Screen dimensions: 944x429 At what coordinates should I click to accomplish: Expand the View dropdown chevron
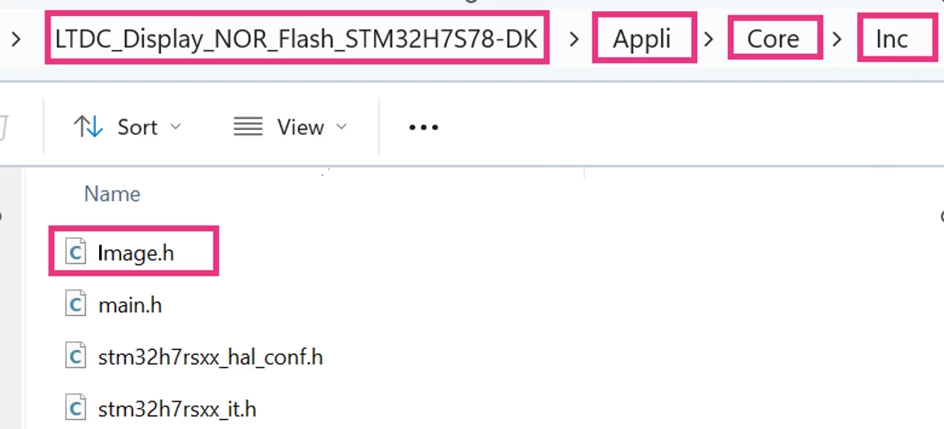(341, 127)
